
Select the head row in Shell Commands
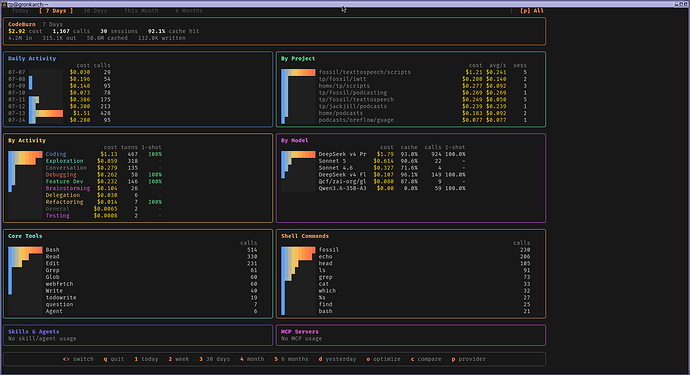coord(406,264)
